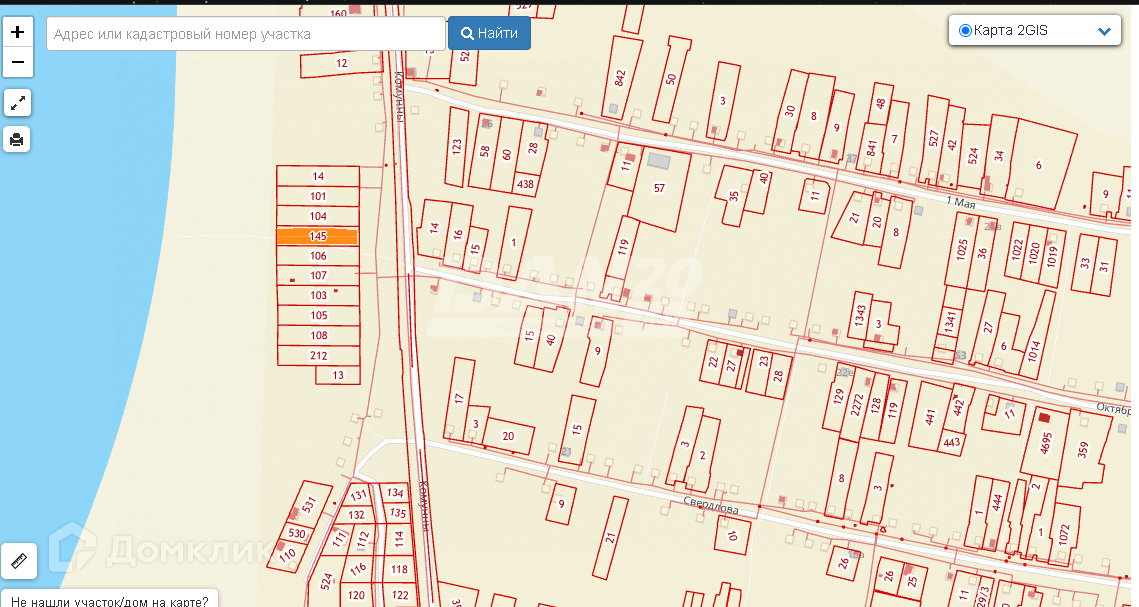Pick parcel 842 near the top

(x=622, y=76)
